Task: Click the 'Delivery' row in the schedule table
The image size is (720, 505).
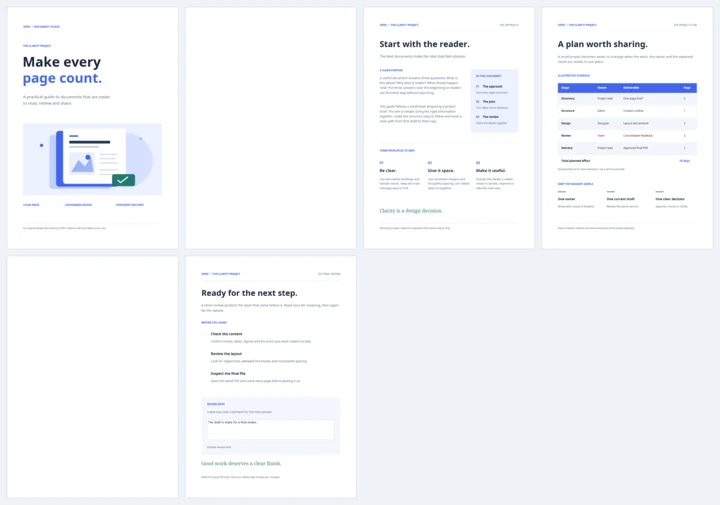Action: point(627,148)
